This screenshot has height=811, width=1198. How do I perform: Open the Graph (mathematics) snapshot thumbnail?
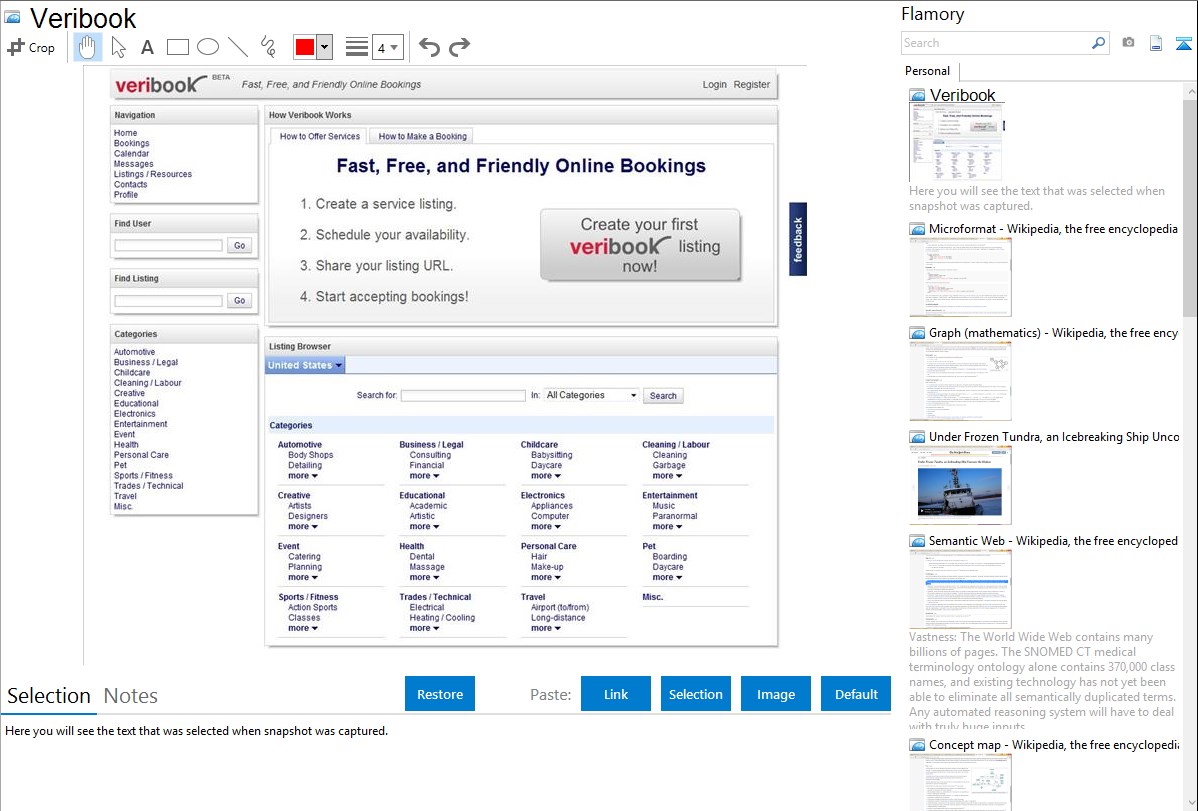pyautogui.click(x=960, y=381)
